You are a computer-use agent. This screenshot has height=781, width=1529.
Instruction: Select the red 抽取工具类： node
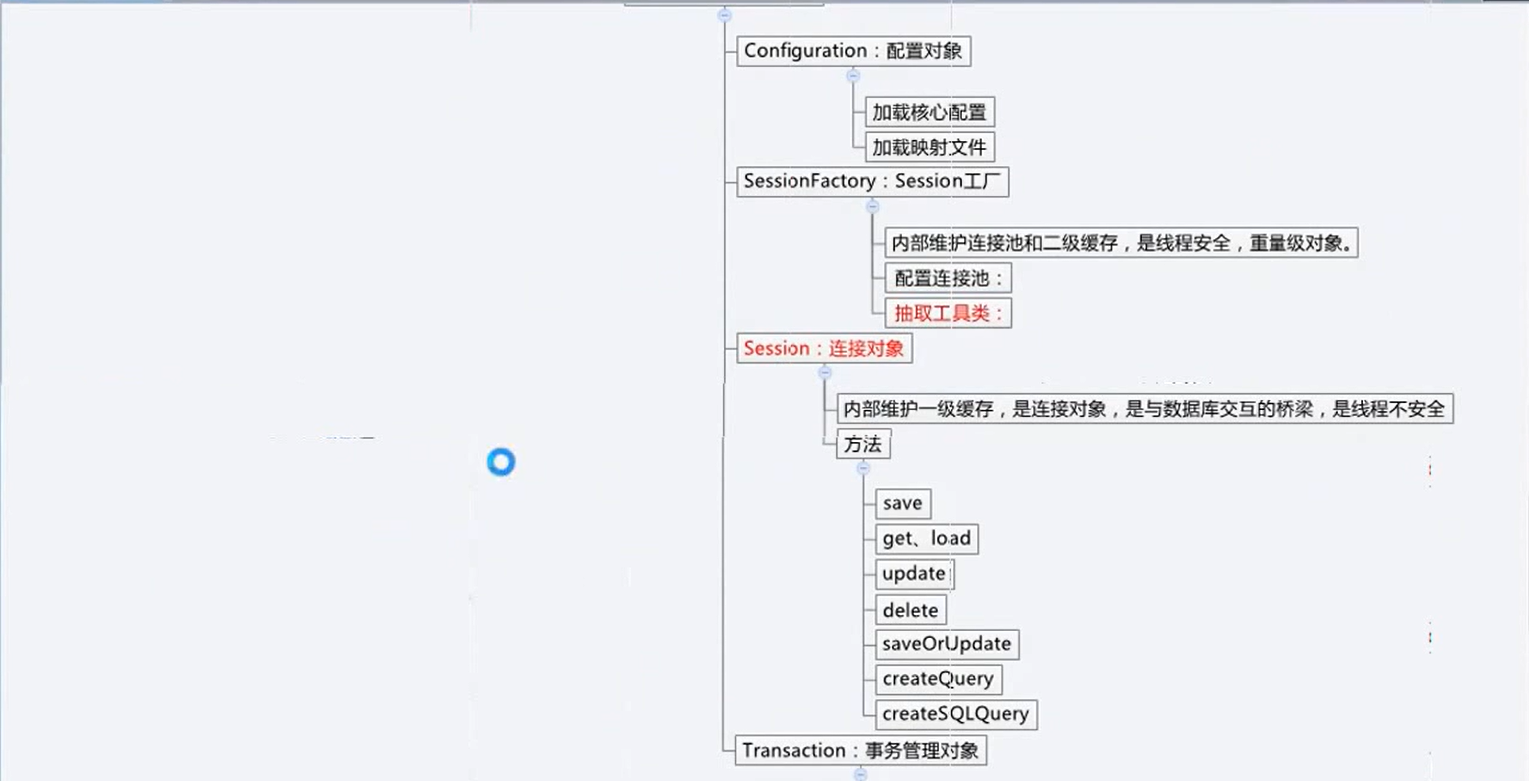[x=948, y=313]
